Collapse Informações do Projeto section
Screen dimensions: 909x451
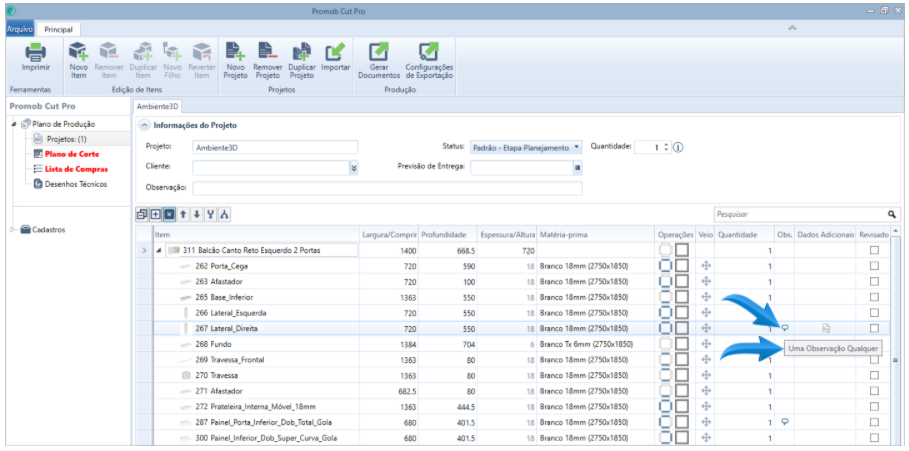[x=144, y=125]
